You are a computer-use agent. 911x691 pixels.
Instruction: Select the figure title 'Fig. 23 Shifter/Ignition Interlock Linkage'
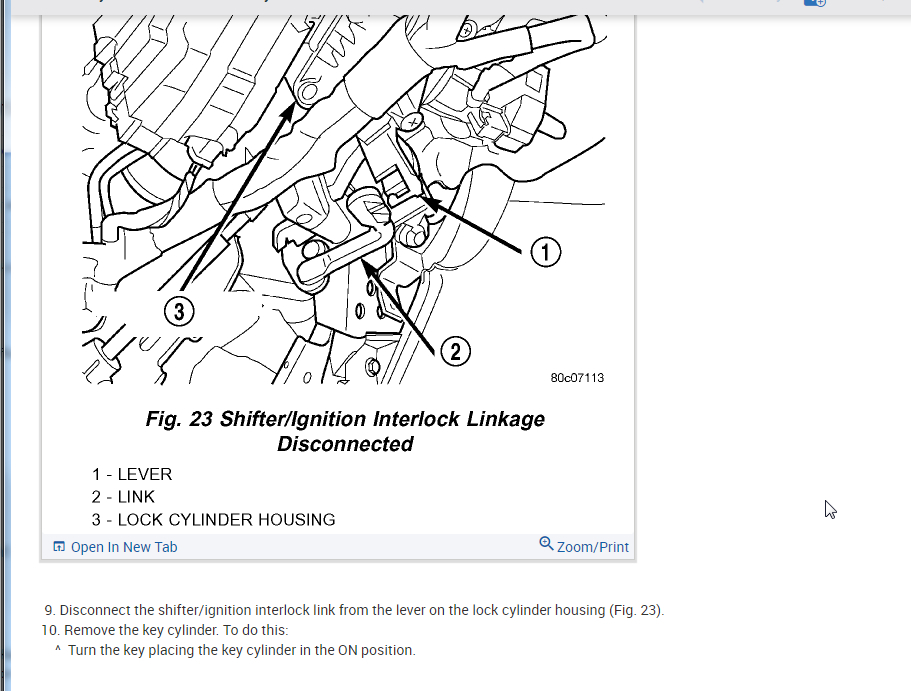345,419
